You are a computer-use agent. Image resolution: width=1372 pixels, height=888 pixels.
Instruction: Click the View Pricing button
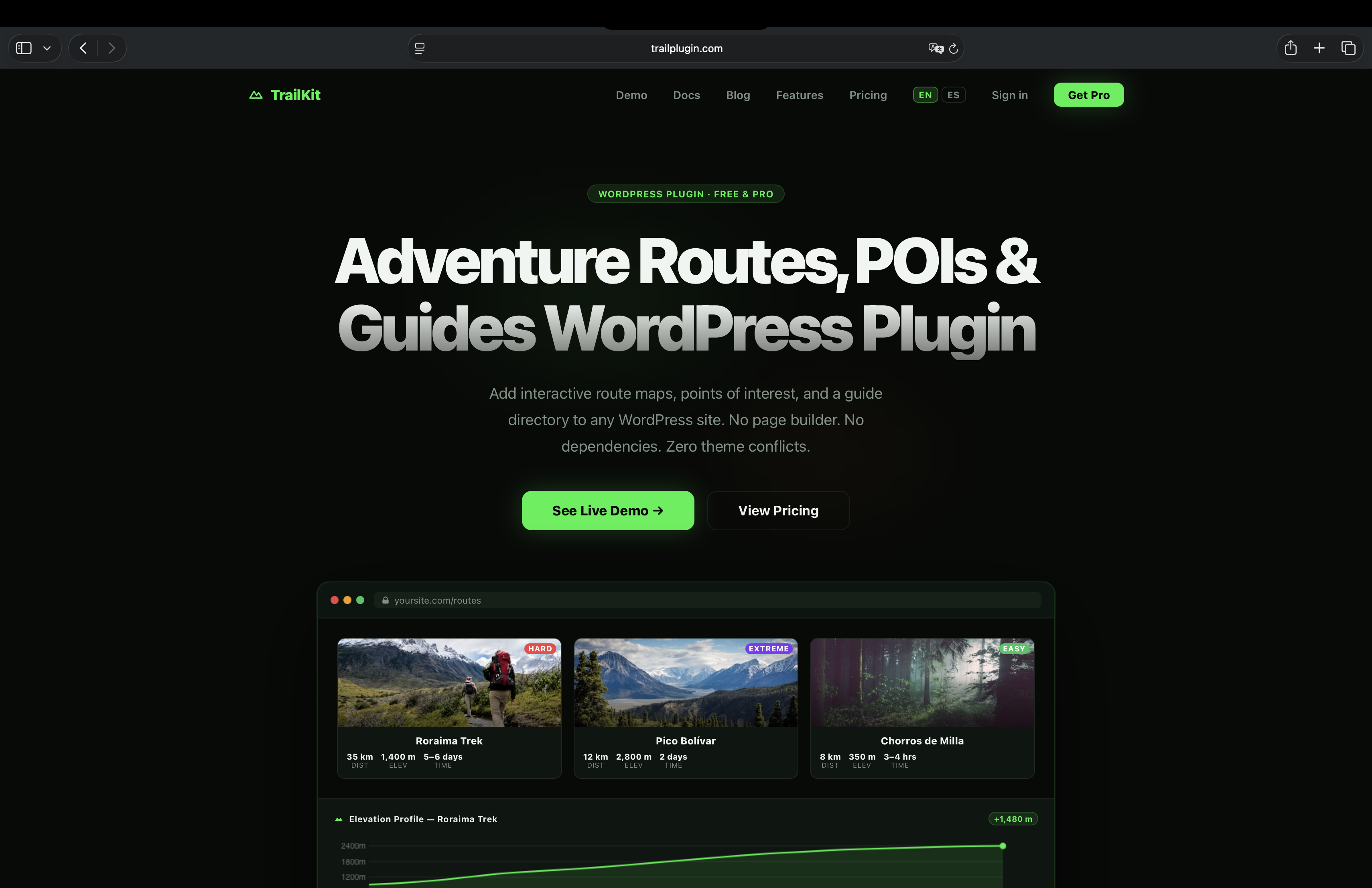pos(778,511)
